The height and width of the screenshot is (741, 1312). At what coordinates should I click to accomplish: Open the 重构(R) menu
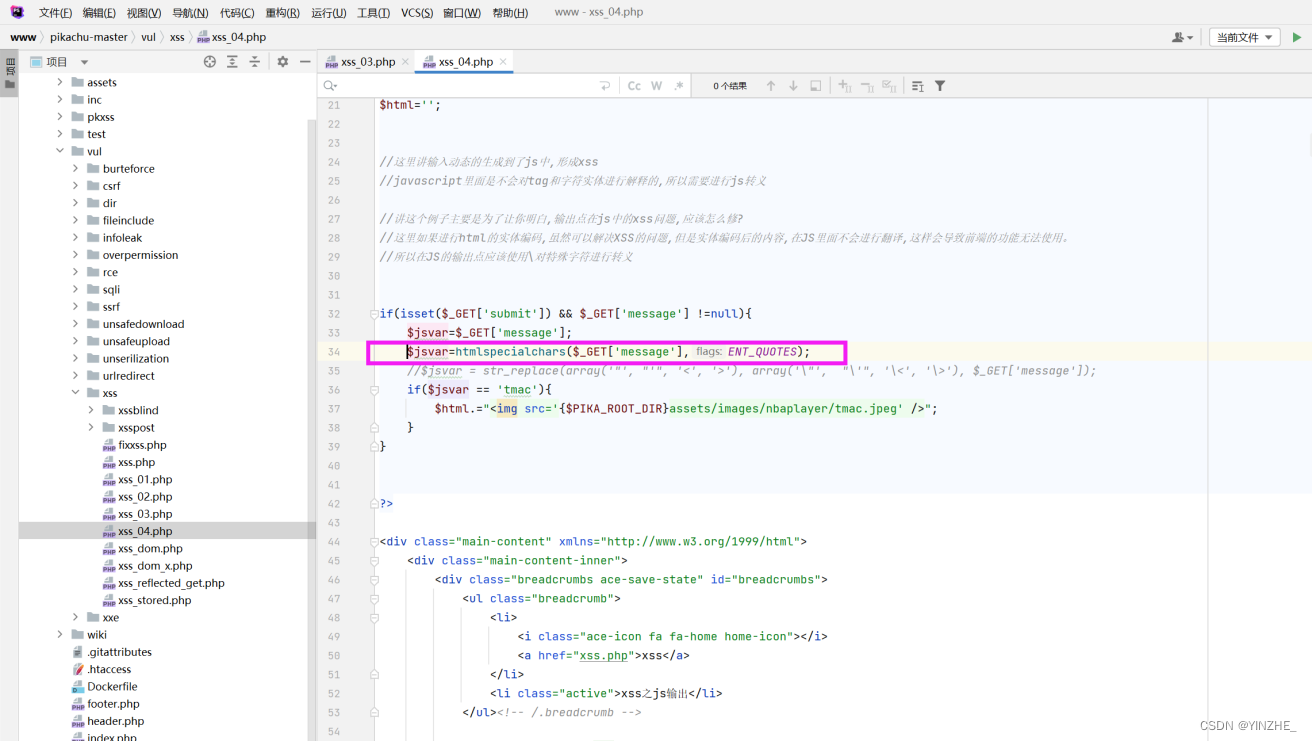[283, 13]
